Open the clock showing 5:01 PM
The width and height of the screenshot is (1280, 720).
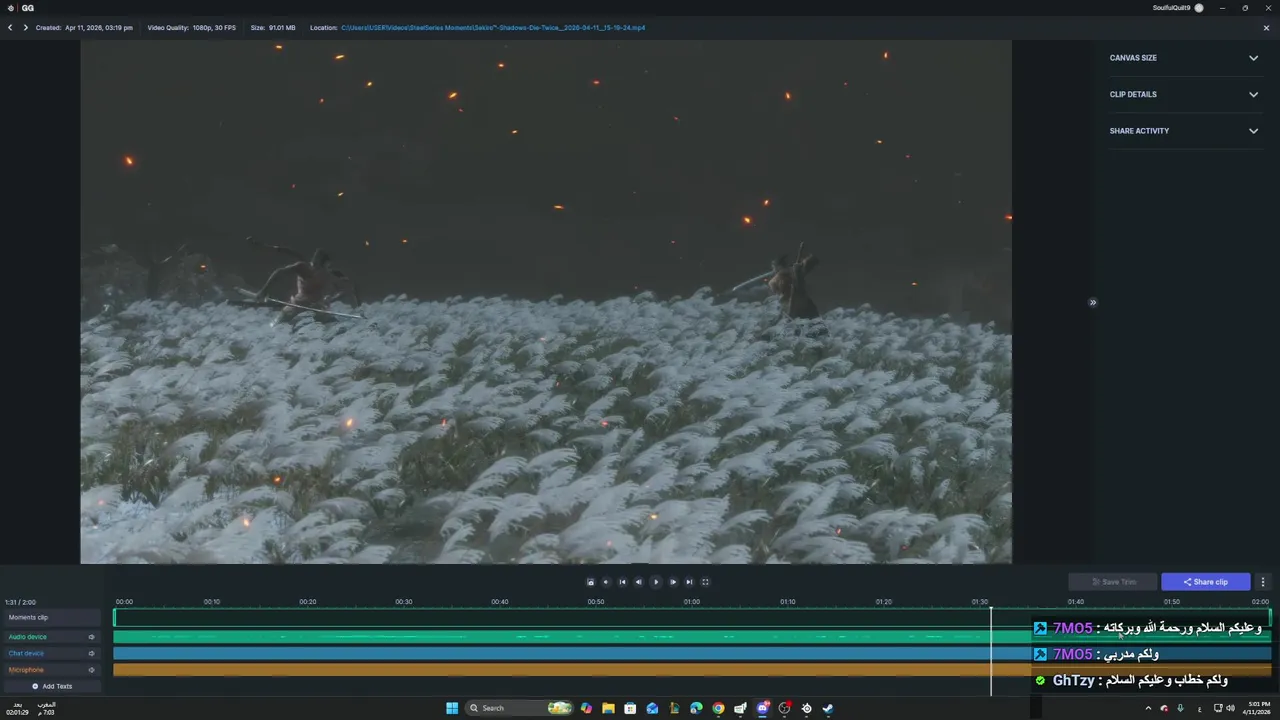coord(1255,708)
